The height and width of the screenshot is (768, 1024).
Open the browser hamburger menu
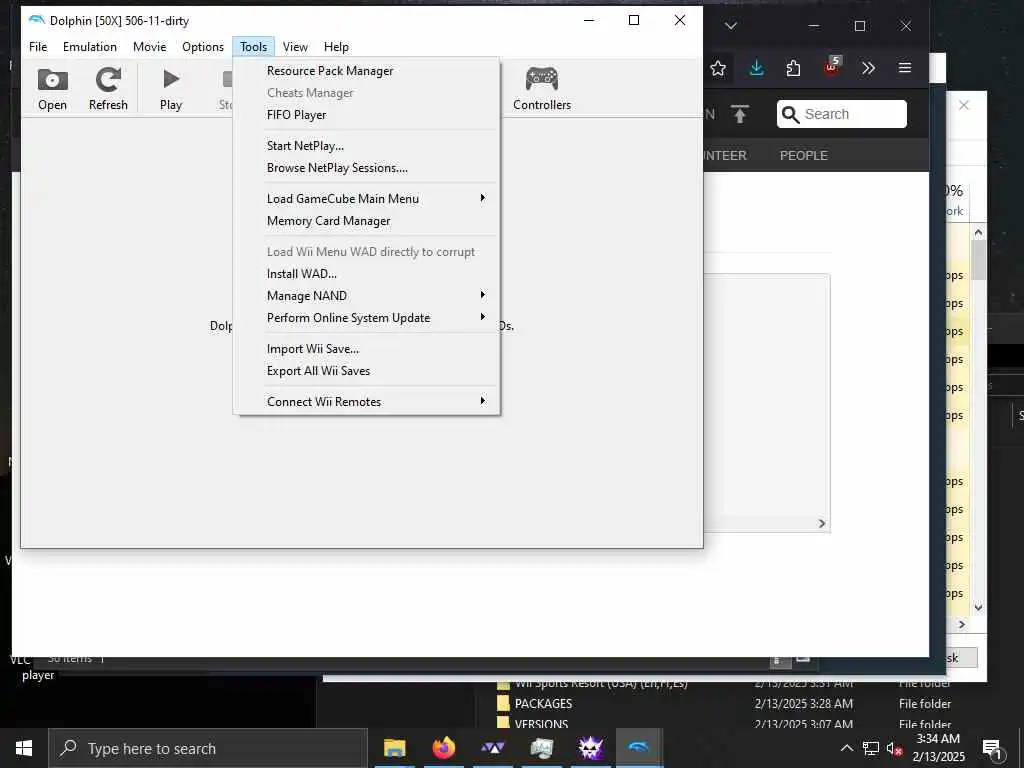coord(904,68)
